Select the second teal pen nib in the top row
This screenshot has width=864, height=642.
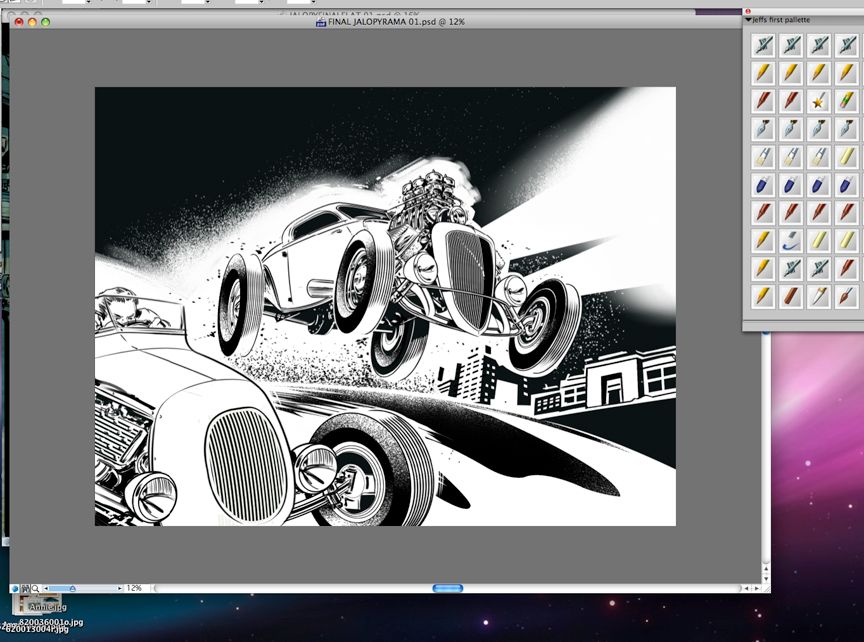(x=791, y=45)
